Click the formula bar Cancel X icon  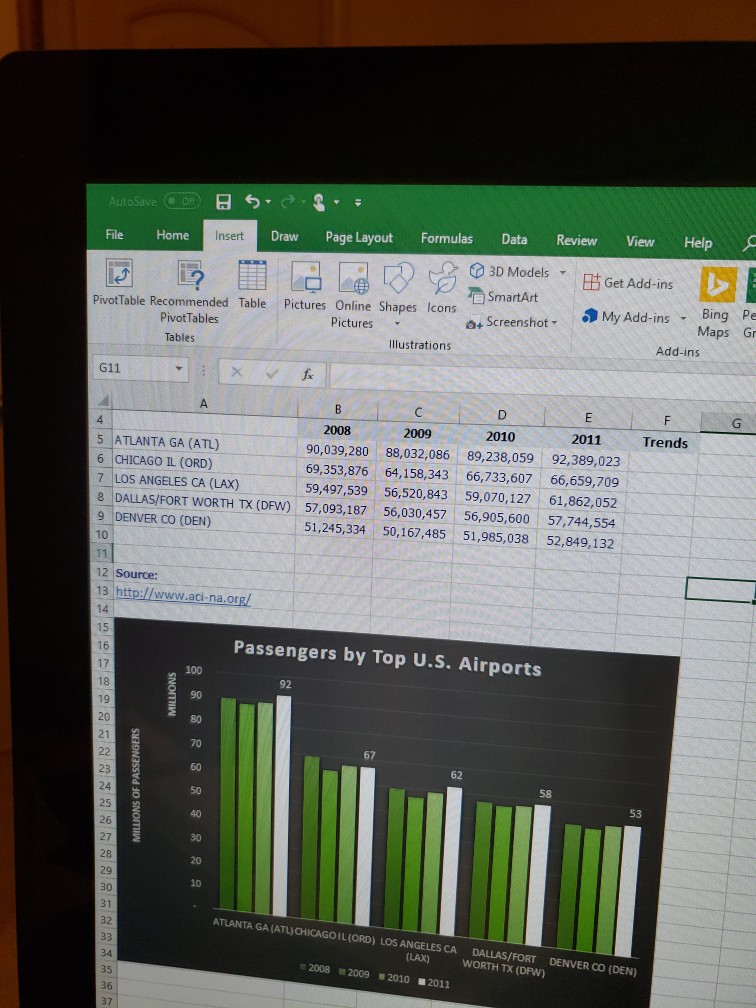tap(237, 372)
